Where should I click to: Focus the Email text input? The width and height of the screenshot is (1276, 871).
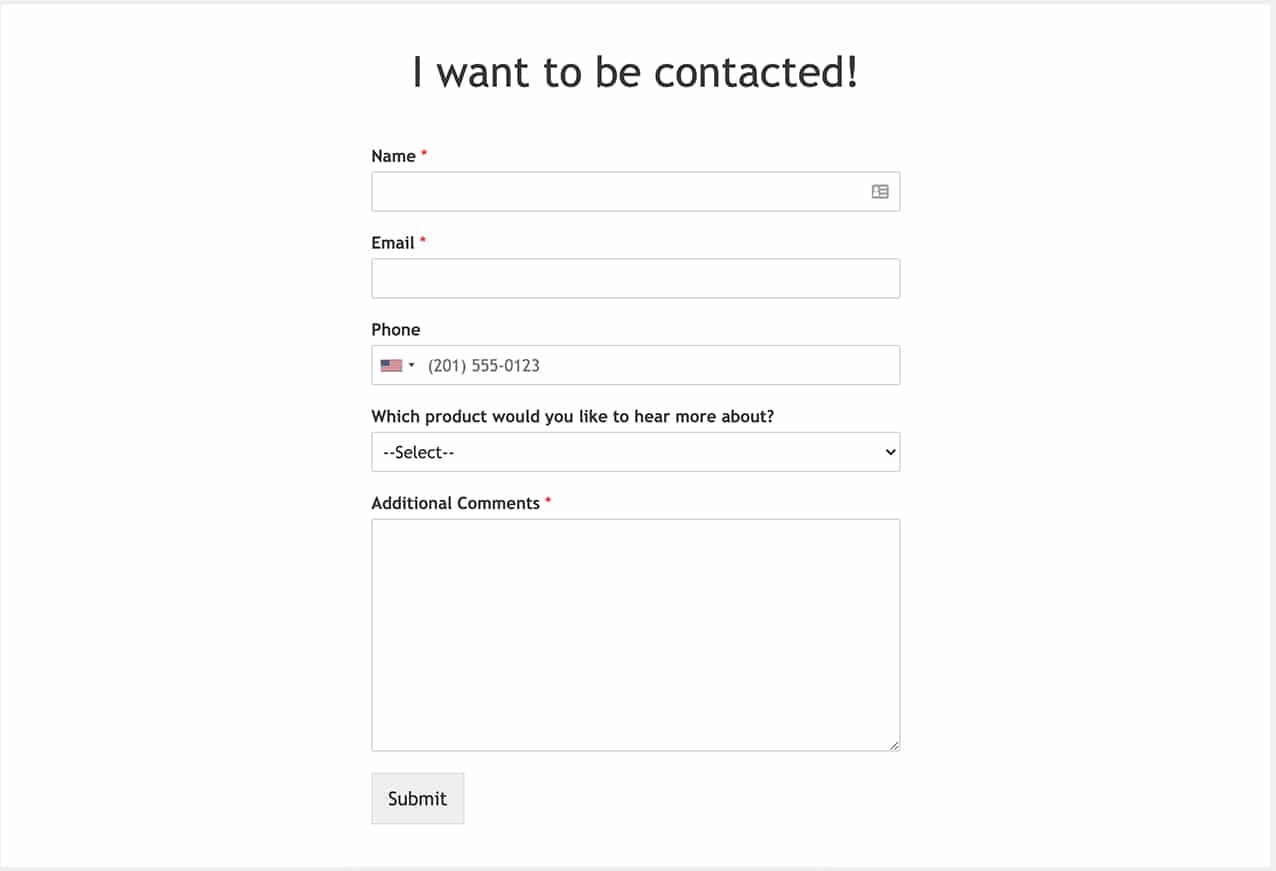(x=636, y=278)
